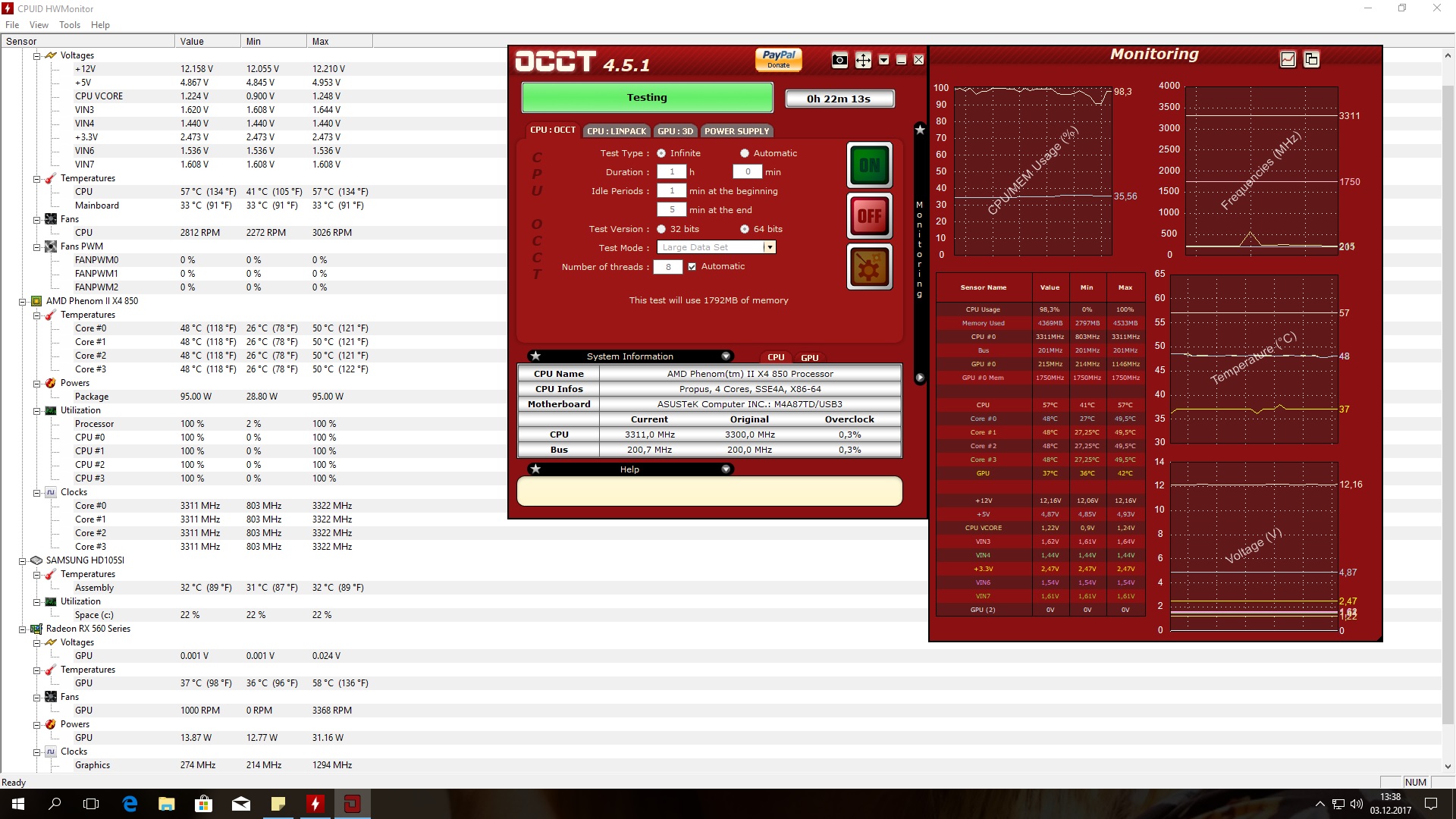Click the monitoring copy windows icon

(1311, 59)
